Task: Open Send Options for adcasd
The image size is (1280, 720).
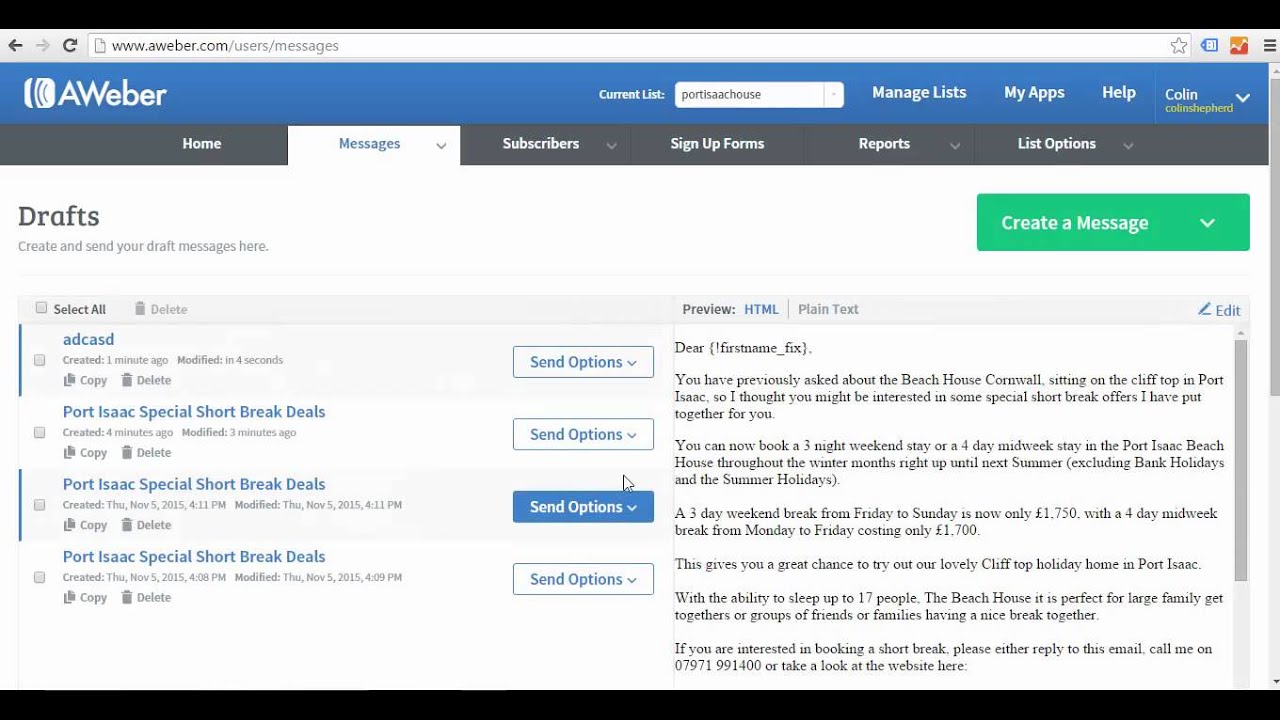Action: click(x=583, y=362)
